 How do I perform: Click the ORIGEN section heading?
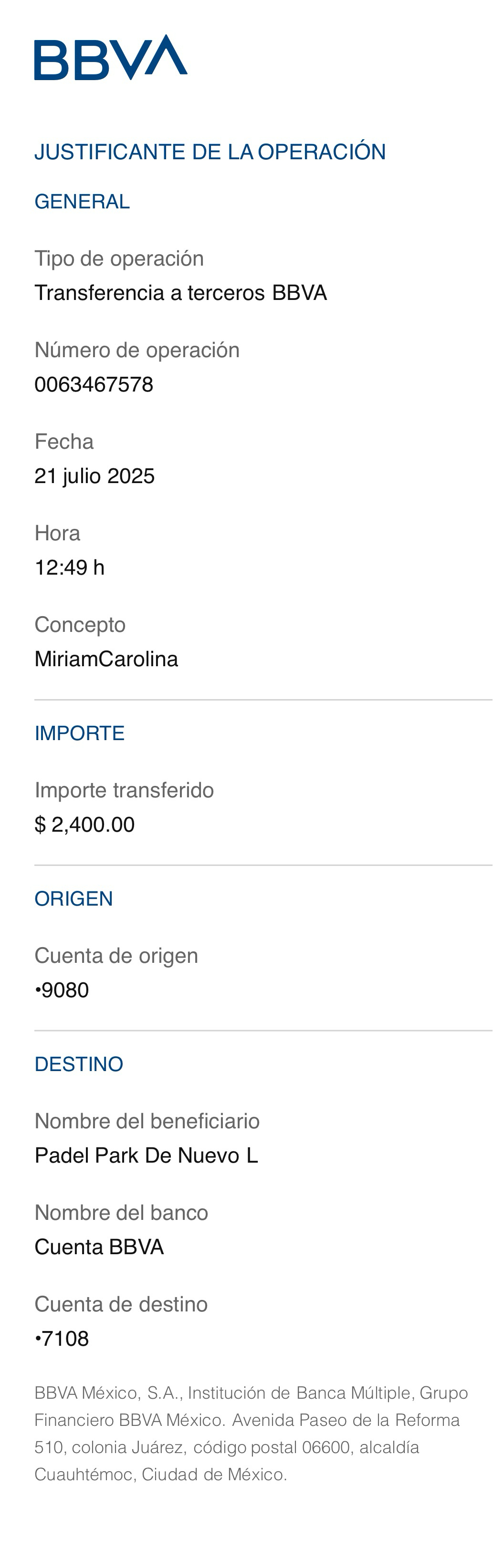[x=74, y=898]
